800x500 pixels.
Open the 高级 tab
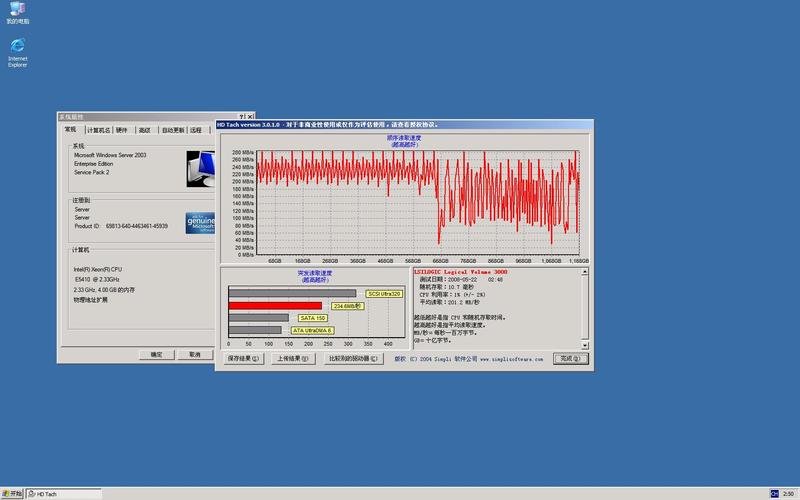click(145, 130)
